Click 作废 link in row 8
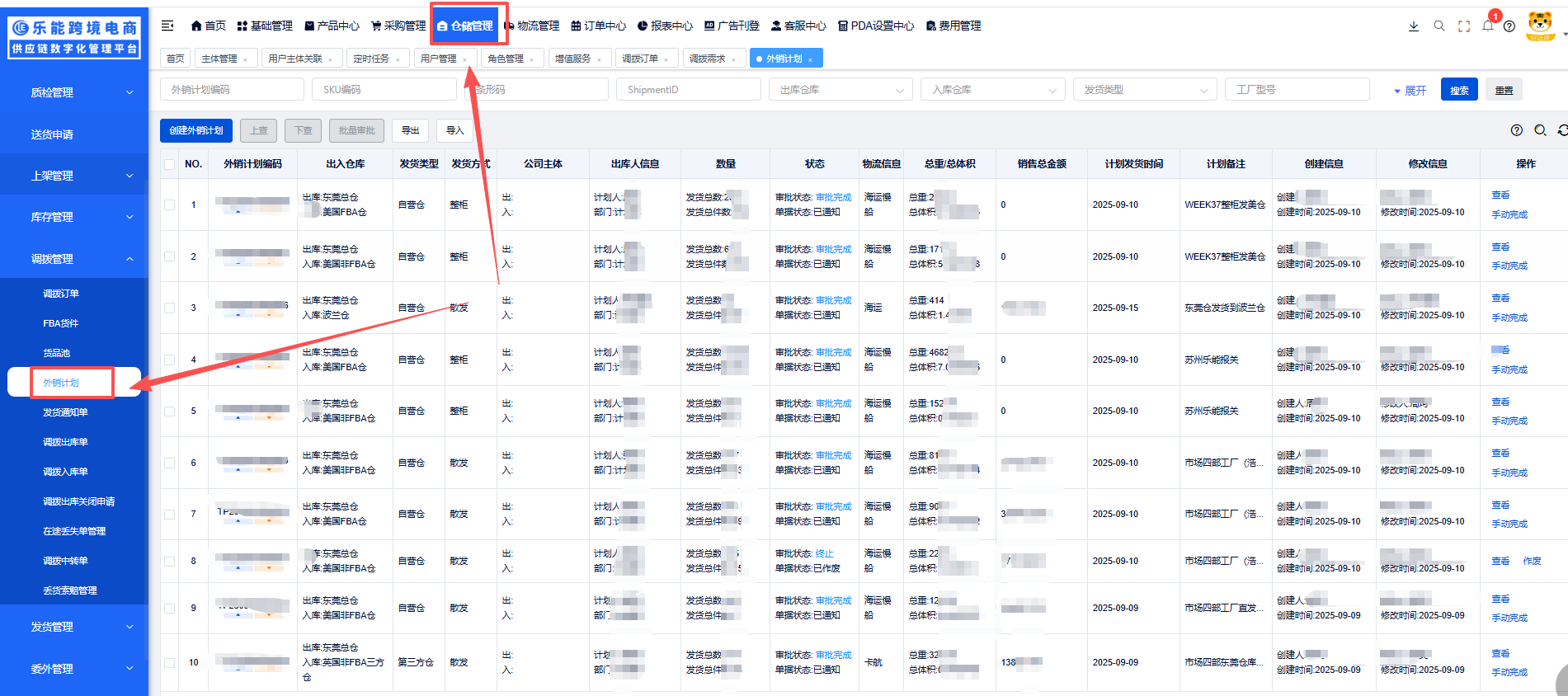Screen dimensions: 1568x696 click(1532, 561)
